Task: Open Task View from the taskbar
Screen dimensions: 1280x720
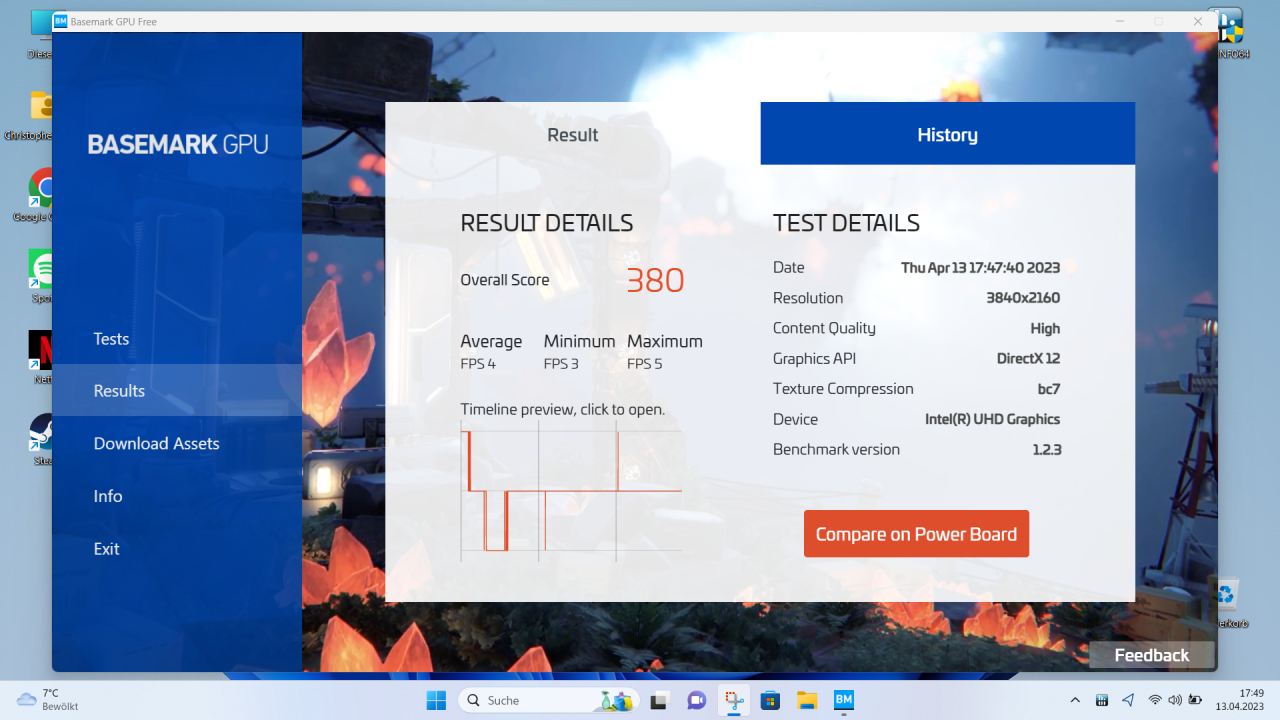Action: coord(659,700)
